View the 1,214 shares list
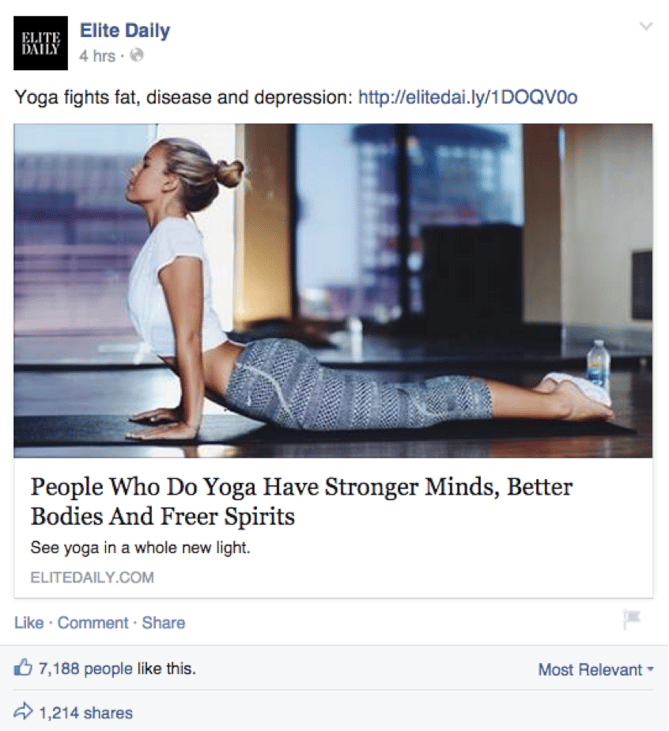The image size is (669, 731). tap(86, 713)
